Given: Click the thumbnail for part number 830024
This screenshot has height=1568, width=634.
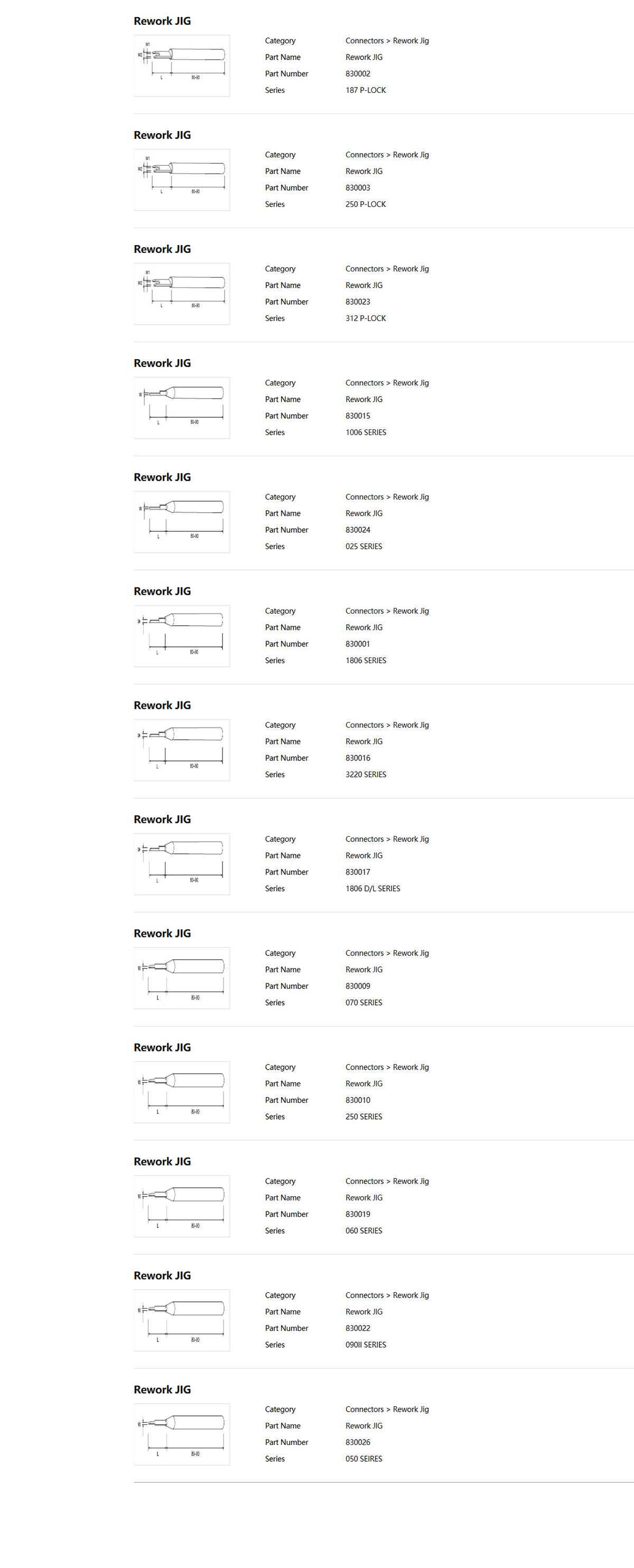Looking at the screenshot, I should (x=182, y=522).
